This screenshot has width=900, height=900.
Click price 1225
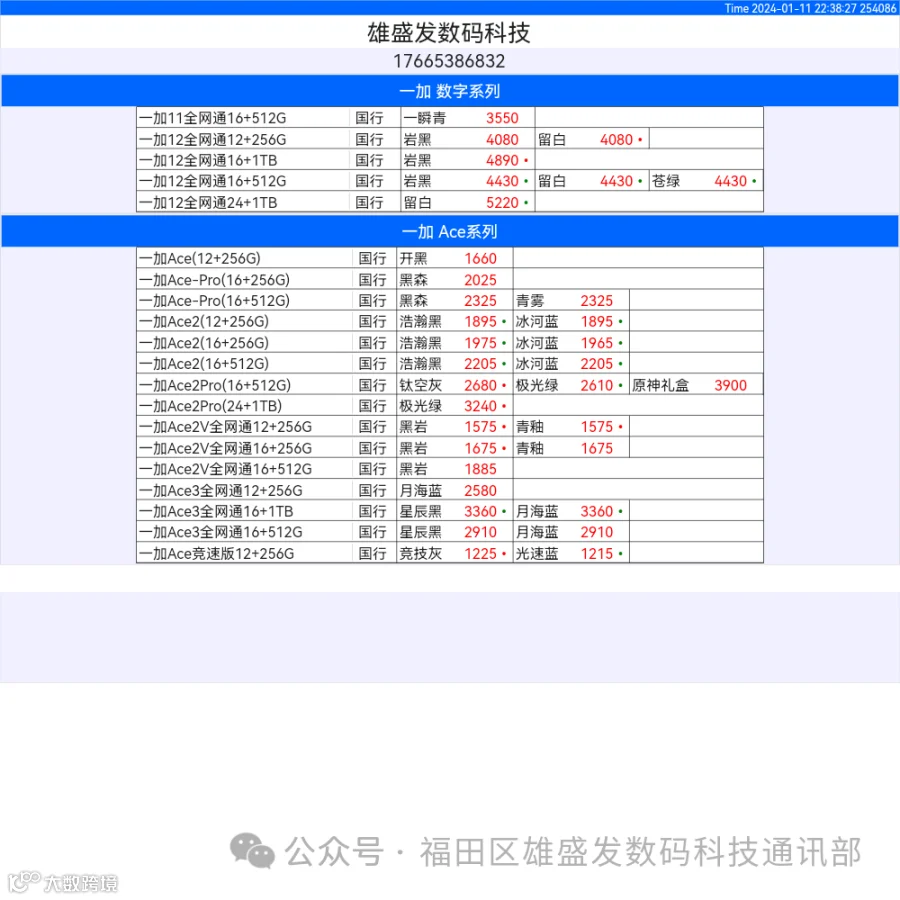(480, 554)
